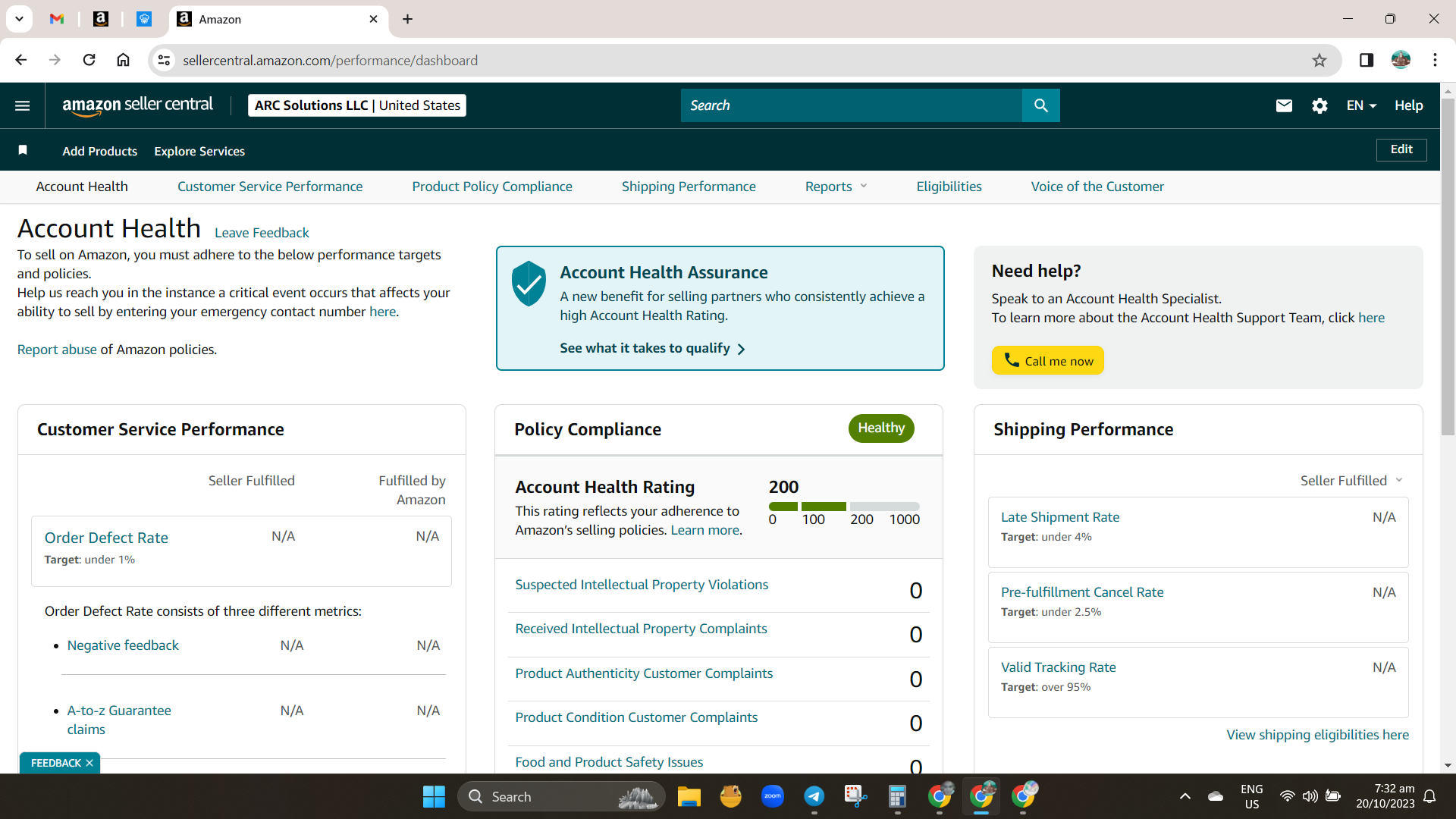Open Telegram from the taskbar
Viewport: 1456px width, 819px height.
tap(814, 796)
